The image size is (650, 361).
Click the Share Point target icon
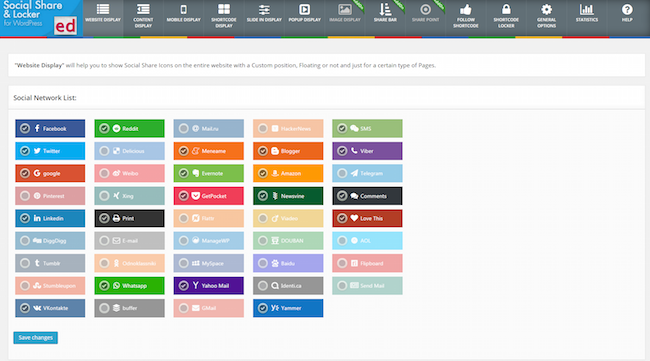point(425,9)
